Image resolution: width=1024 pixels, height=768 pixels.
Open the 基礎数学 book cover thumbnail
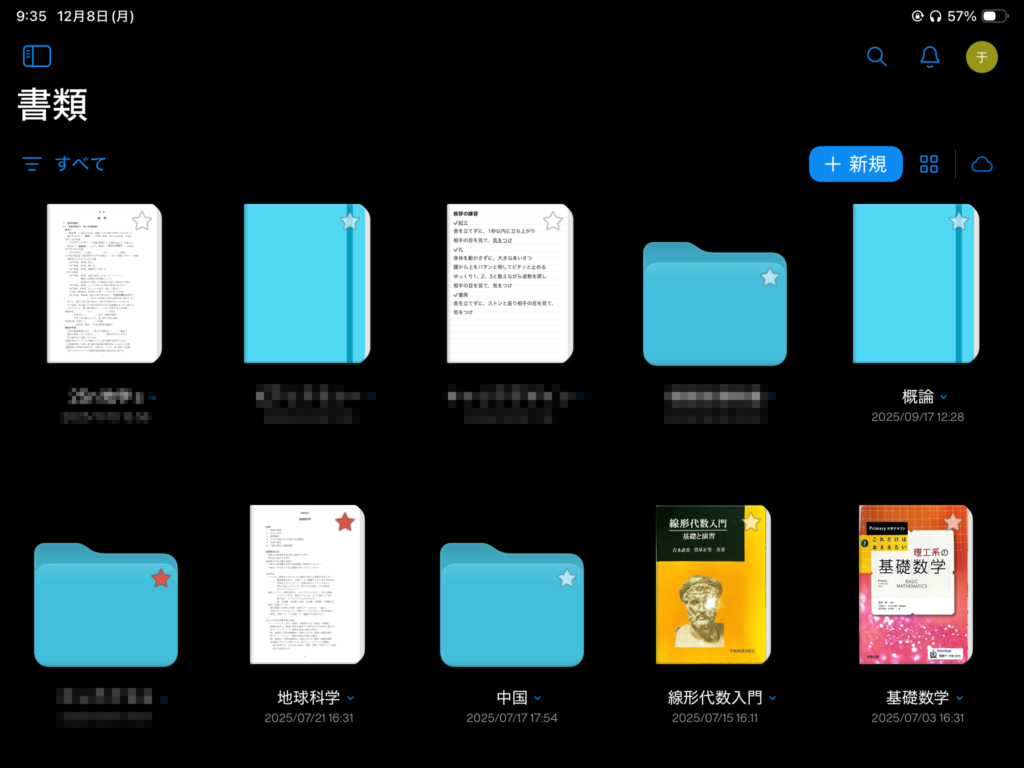(915, 585)
